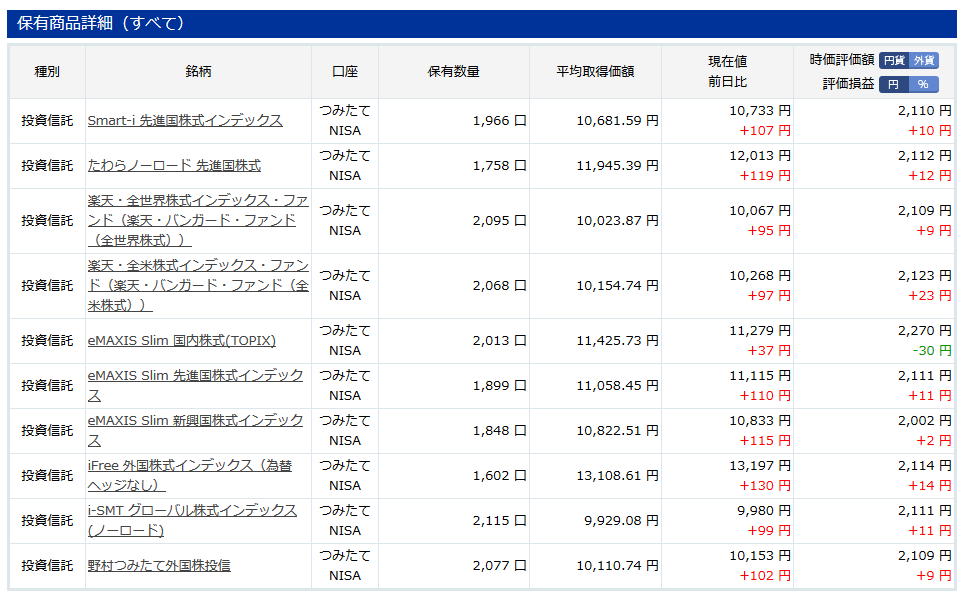Select current price 9,980 円
The image size is (964, 598).
(x=764, y=510)
